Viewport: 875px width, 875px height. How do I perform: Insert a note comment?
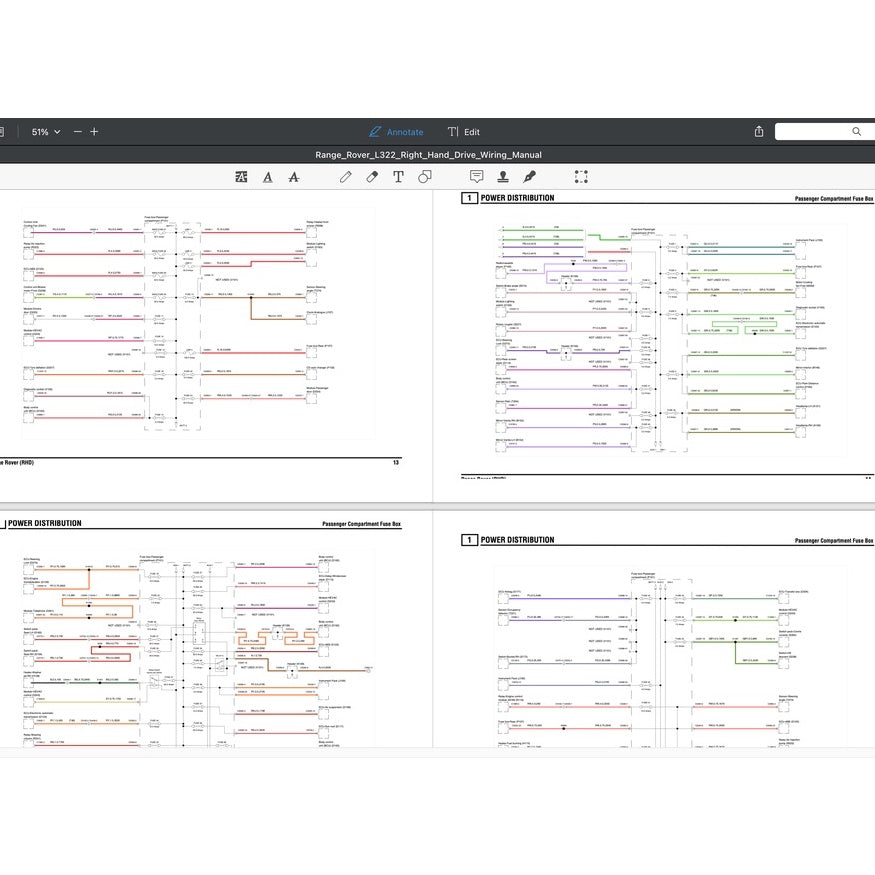click(x=476, y=177)
